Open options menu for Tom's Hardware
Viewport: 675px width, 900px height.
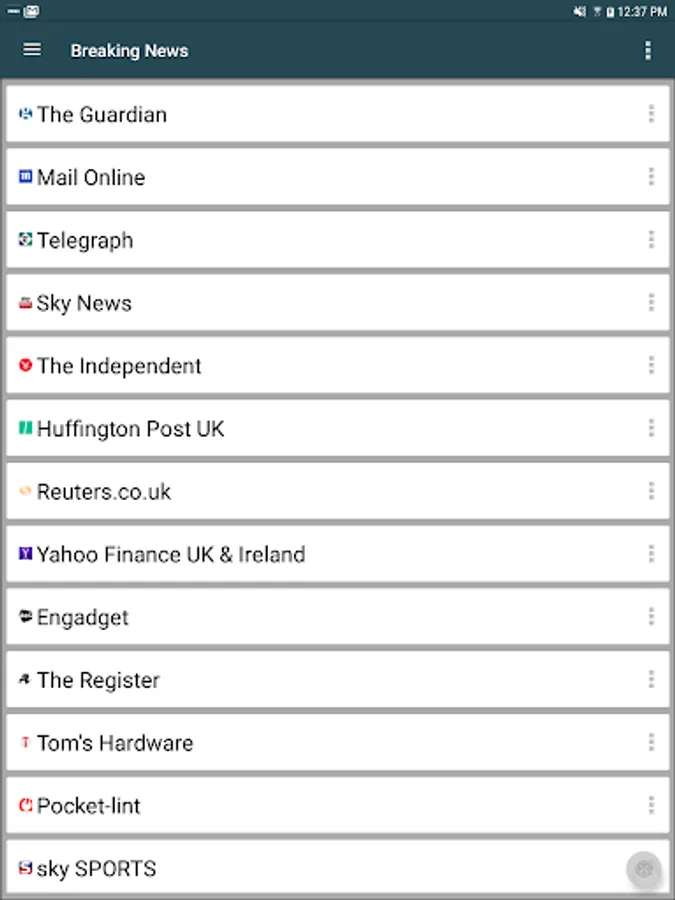[x=651, y=743]
